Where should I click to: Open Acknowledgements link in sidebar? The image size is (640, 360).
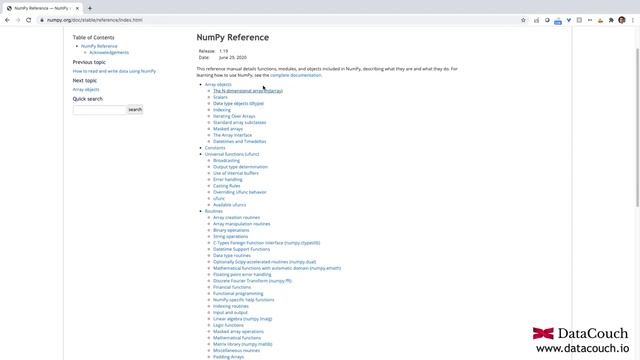pos(109,52)
